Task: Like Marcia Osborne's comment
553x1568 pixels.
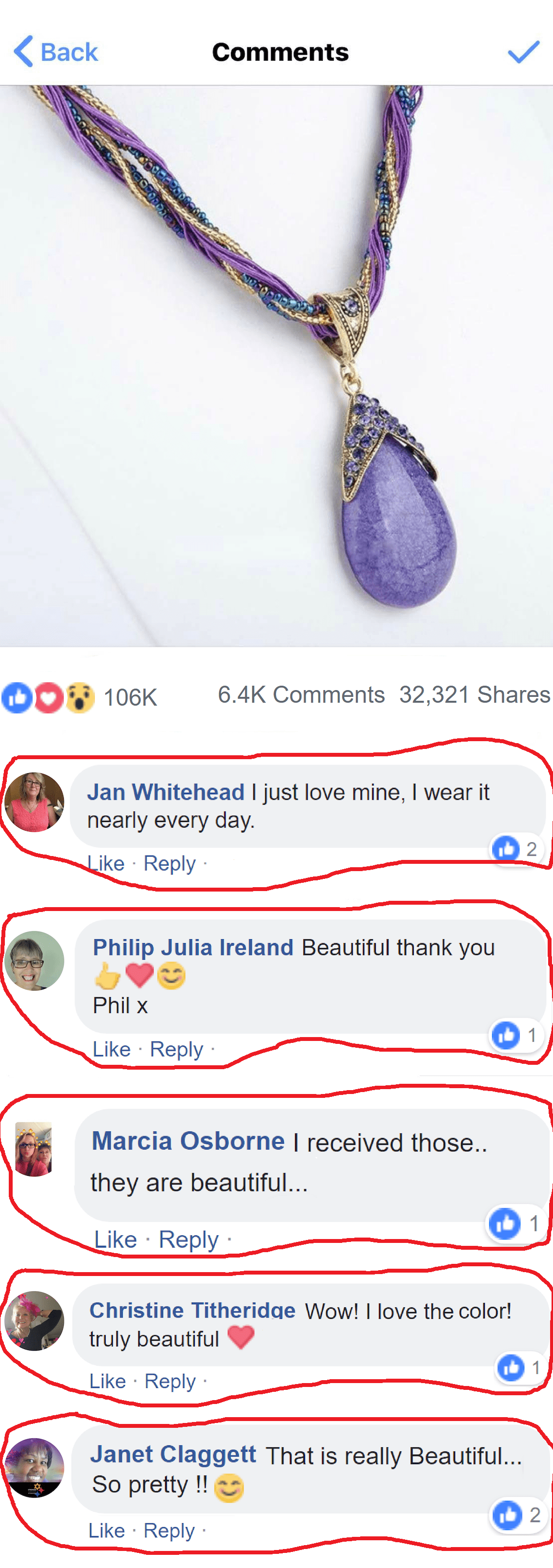Action: [116, 1240]
